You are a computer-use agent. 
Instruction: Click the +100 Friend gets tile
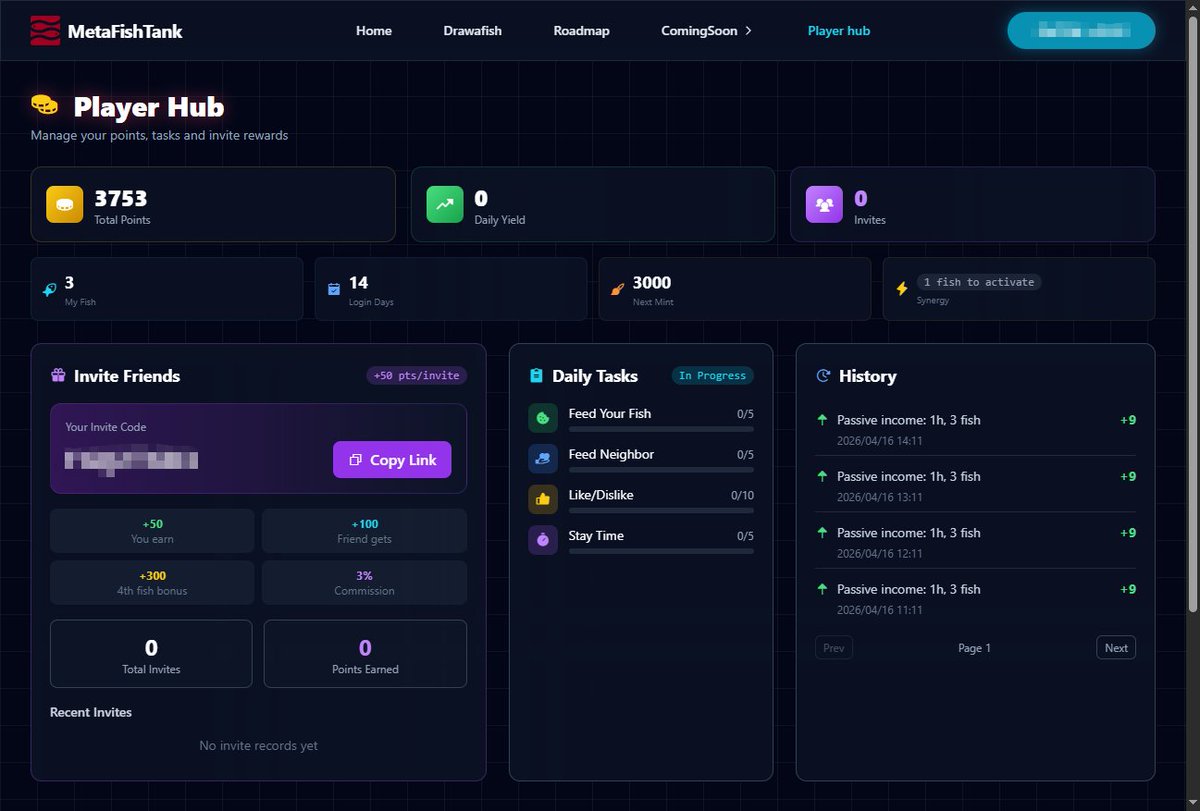pos(364,531)
